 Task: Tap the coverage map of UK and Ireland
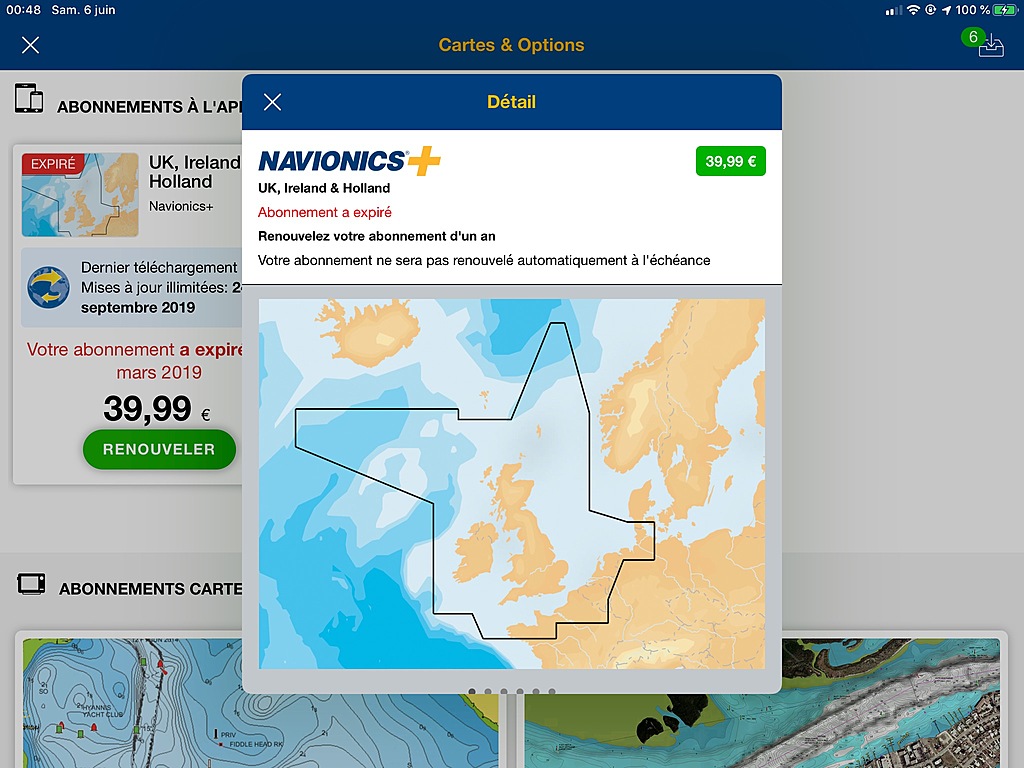[x=511, y=484]
